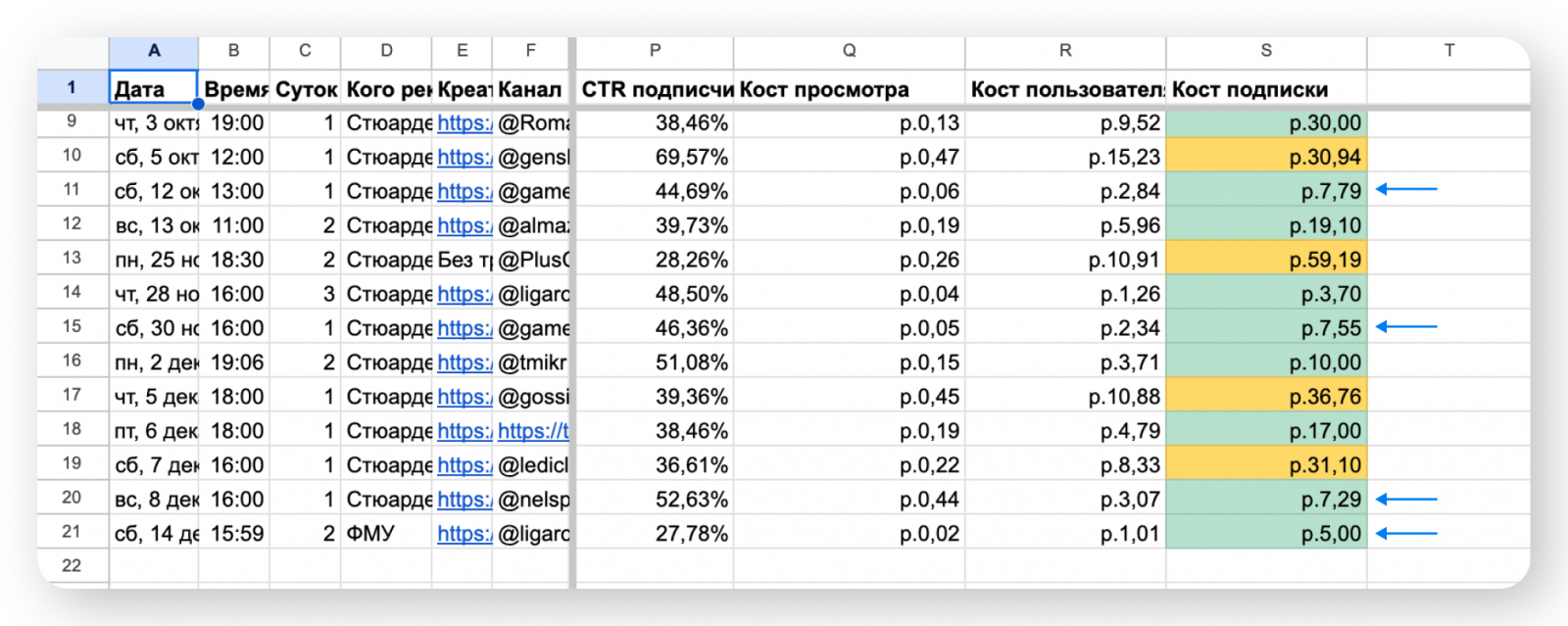Select the "Кост просмотра" header cell
The width and height of the screenshot is (1568, 626).
(x=848, y=89)
